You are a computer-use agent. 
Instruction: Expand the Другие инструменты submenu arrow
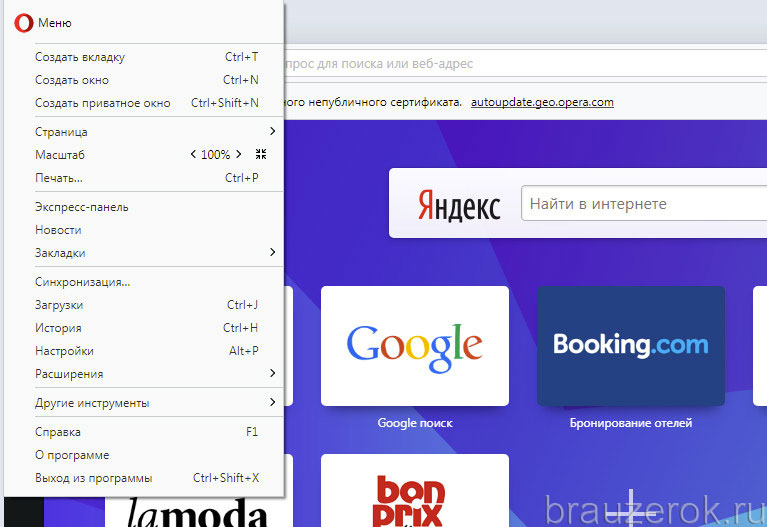(x=272, y=402)
